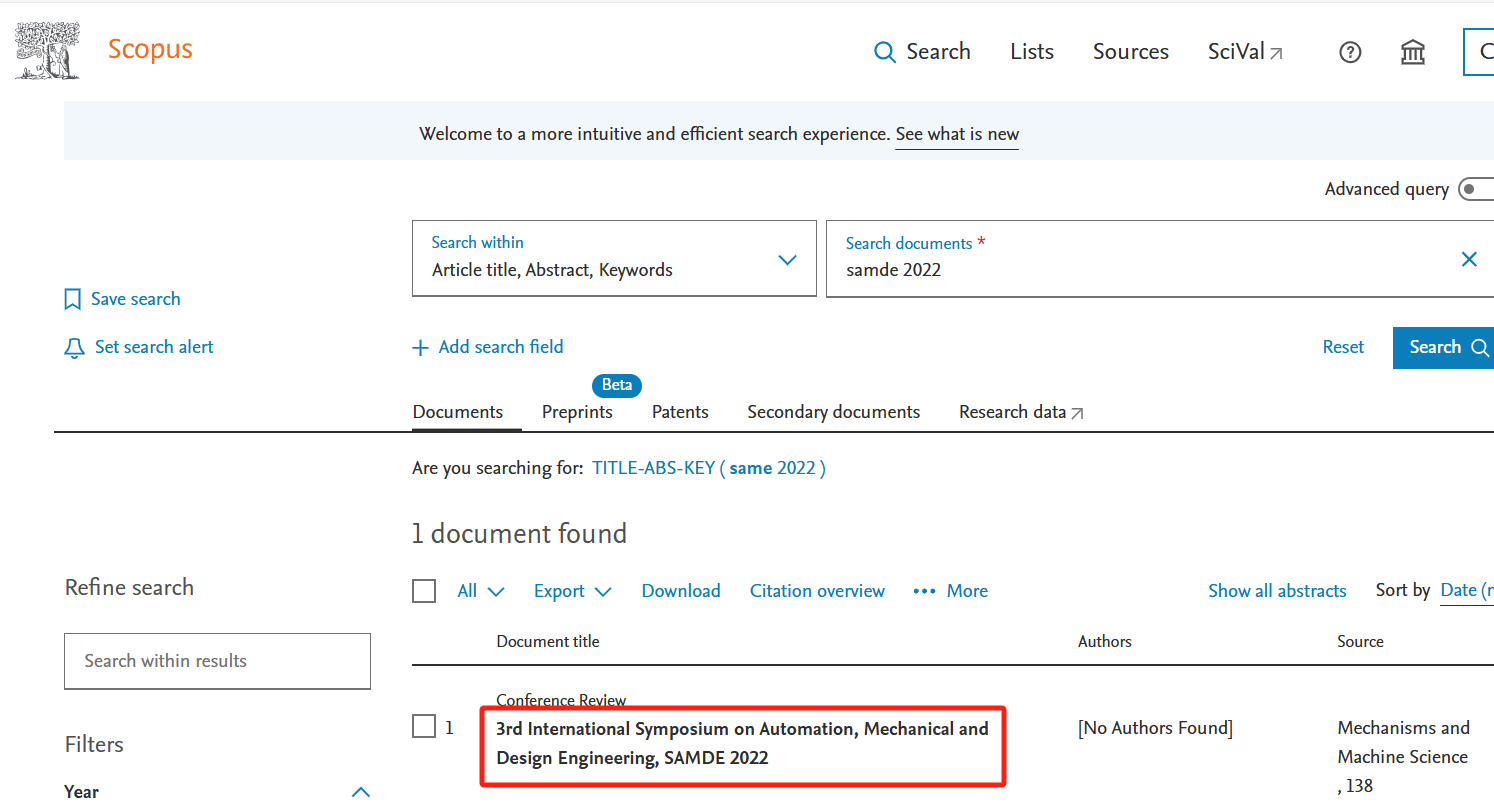
Task: Expand the Export dropdown
Action: (x=573, y=591)
